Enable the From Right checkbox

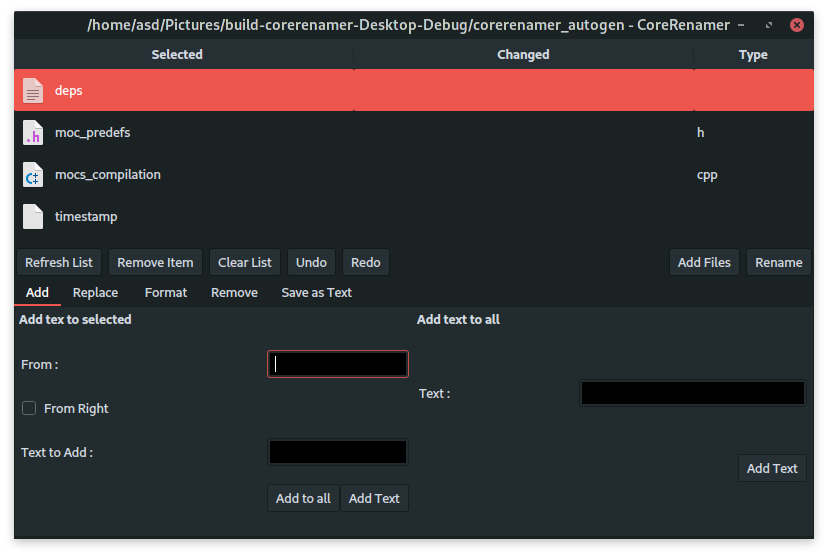coord(29,408)
